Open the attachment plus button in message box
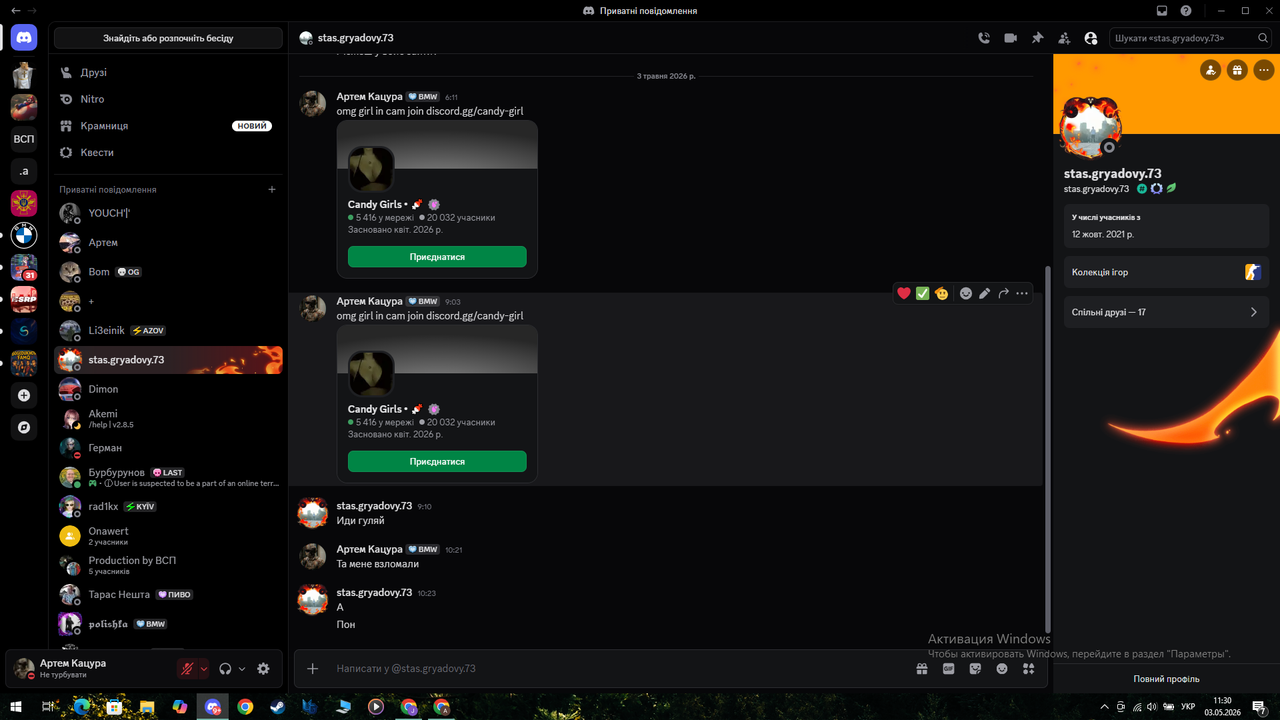The height and width of the screenshot is (720, 1280). [313, 668]
